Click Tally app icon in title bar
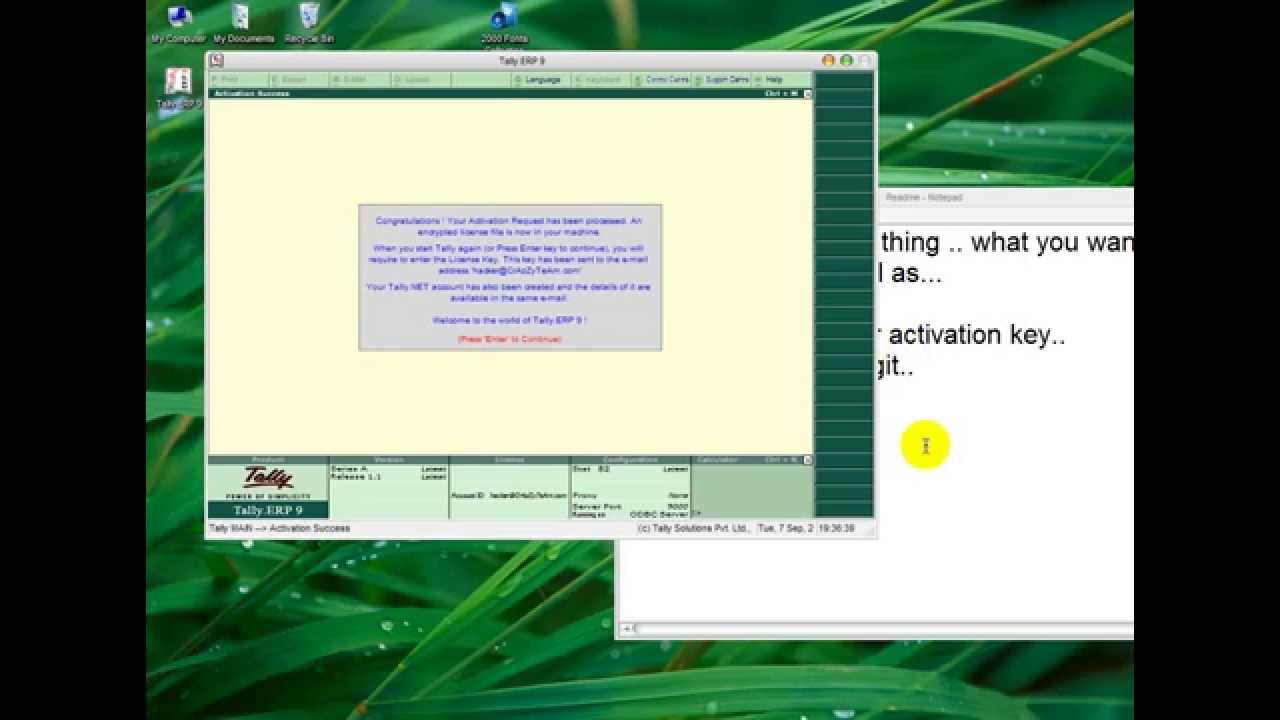 coord(216,60)
